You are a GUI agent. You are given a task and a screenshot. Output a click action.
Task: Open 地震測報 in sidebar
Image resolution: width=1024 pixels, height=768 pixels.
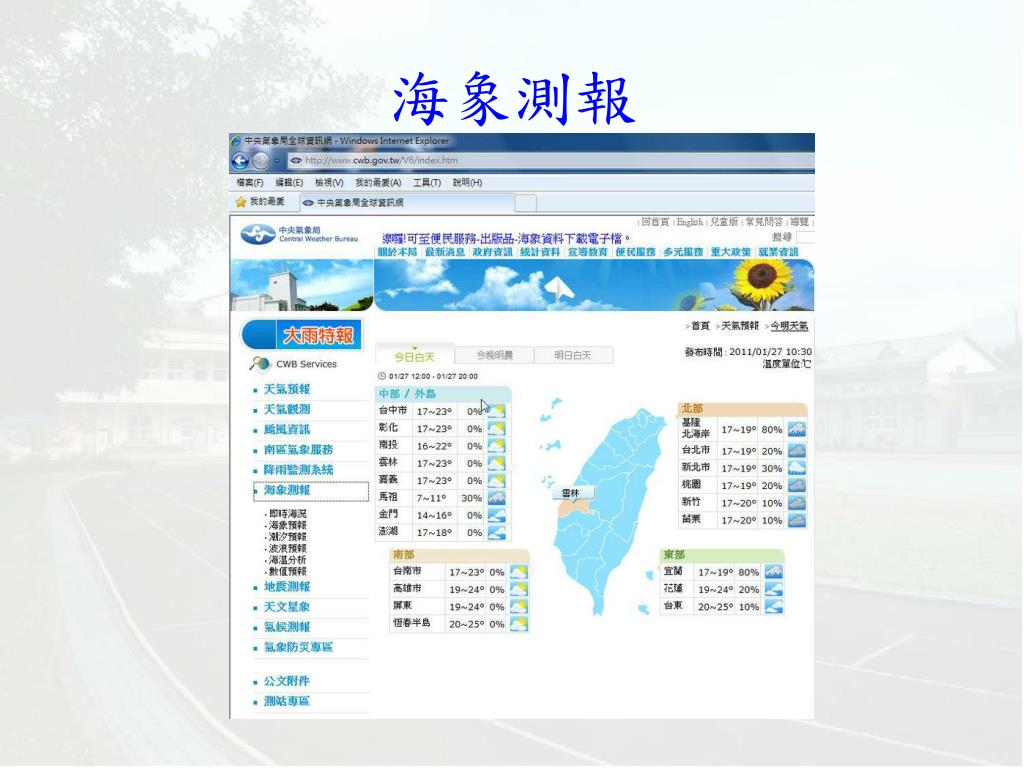287,587
